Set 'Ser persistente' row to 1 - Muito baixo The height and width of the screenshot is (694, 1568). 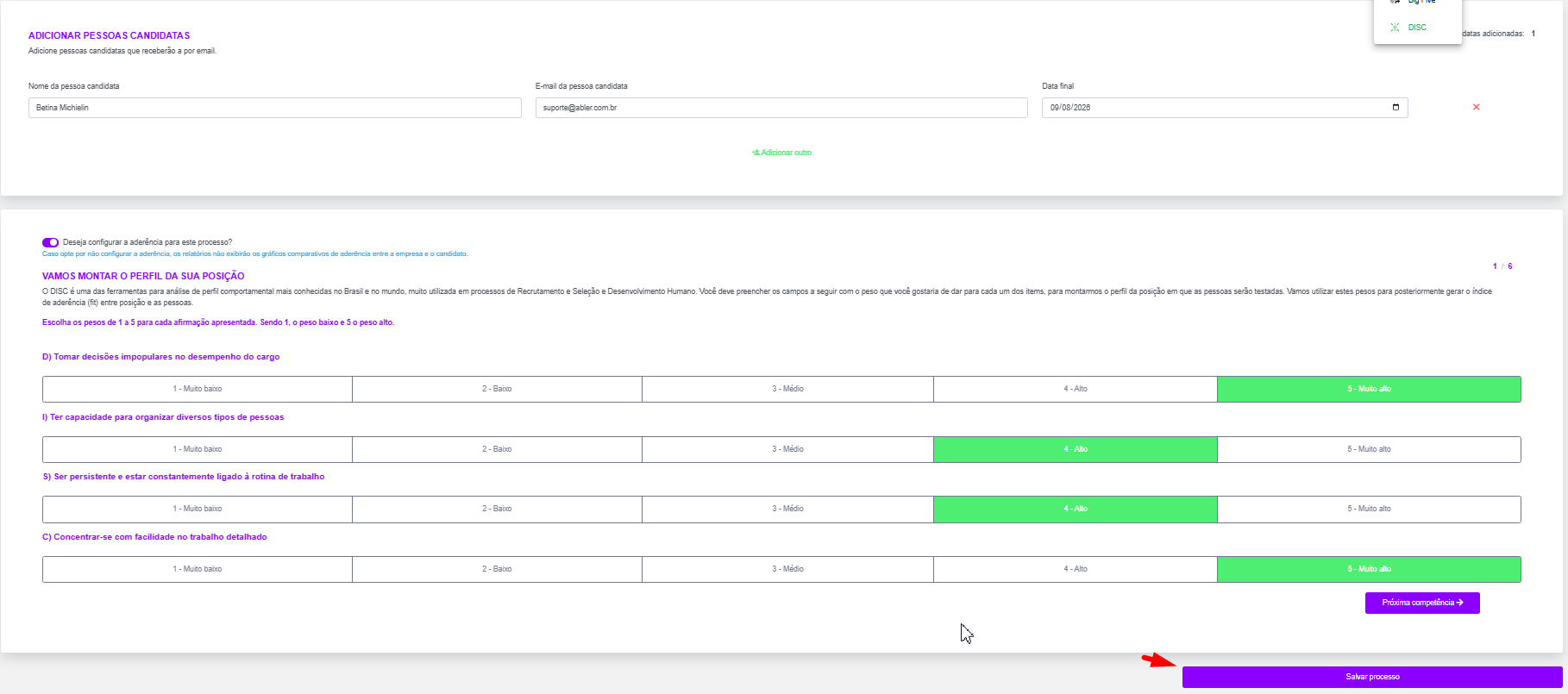tap(198, 509)
